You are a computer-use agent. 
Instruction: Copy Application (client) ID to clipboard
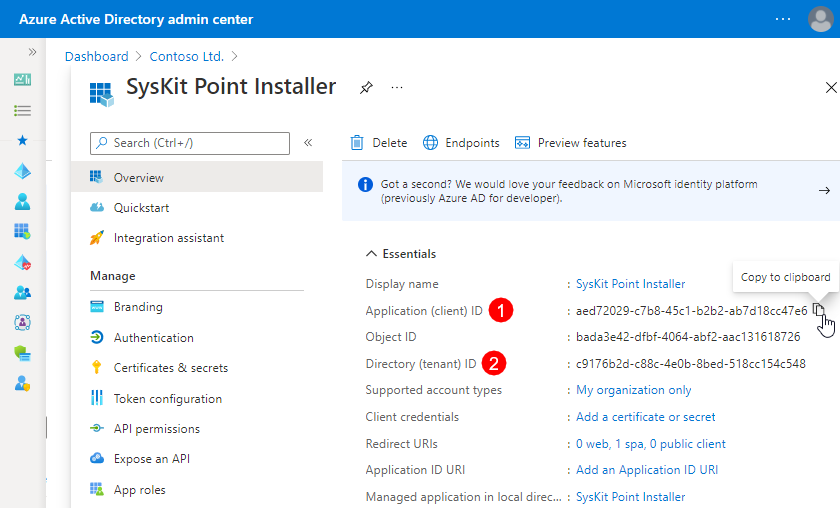click(x=818, y=310)
